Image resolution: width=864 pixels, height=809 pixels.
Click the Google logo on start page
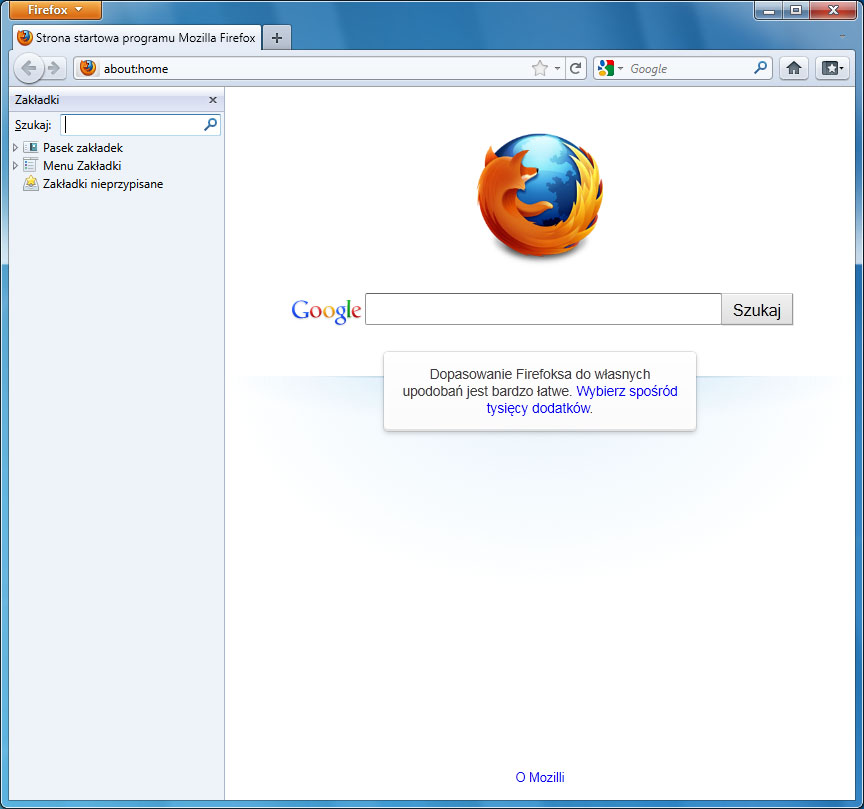click(x=326, y=311)
